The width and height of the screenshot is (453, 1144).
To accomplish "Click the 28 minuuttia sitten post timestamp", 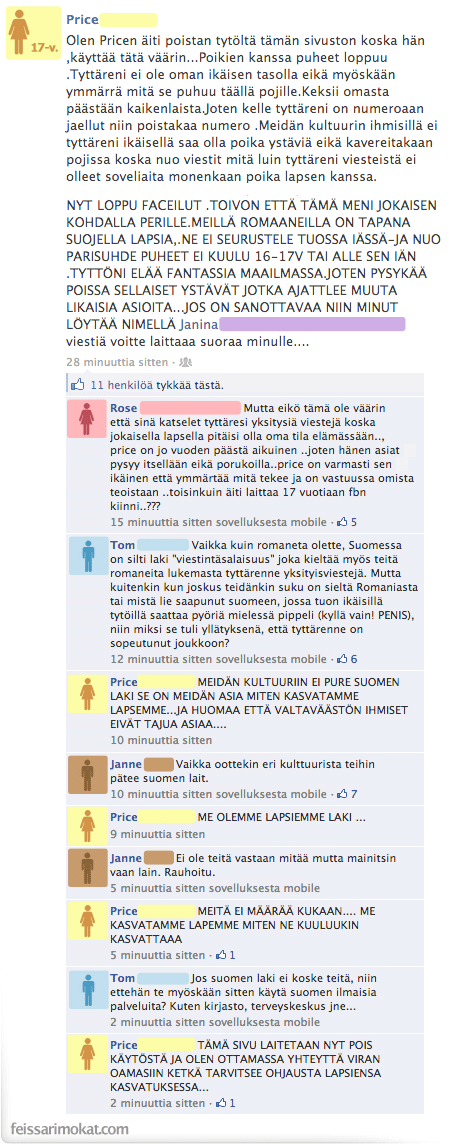I will point(116,362).
